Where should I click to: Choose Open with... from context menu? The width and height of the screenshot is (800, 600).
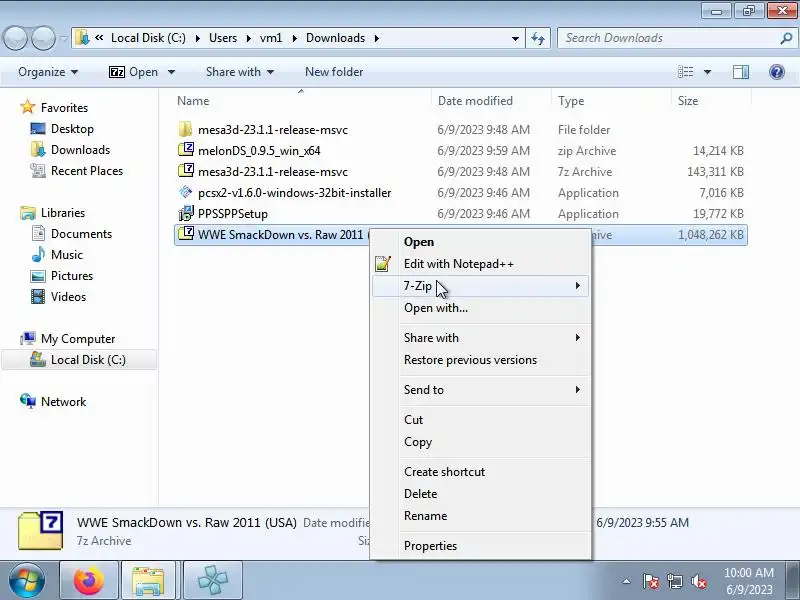(480, 308)
